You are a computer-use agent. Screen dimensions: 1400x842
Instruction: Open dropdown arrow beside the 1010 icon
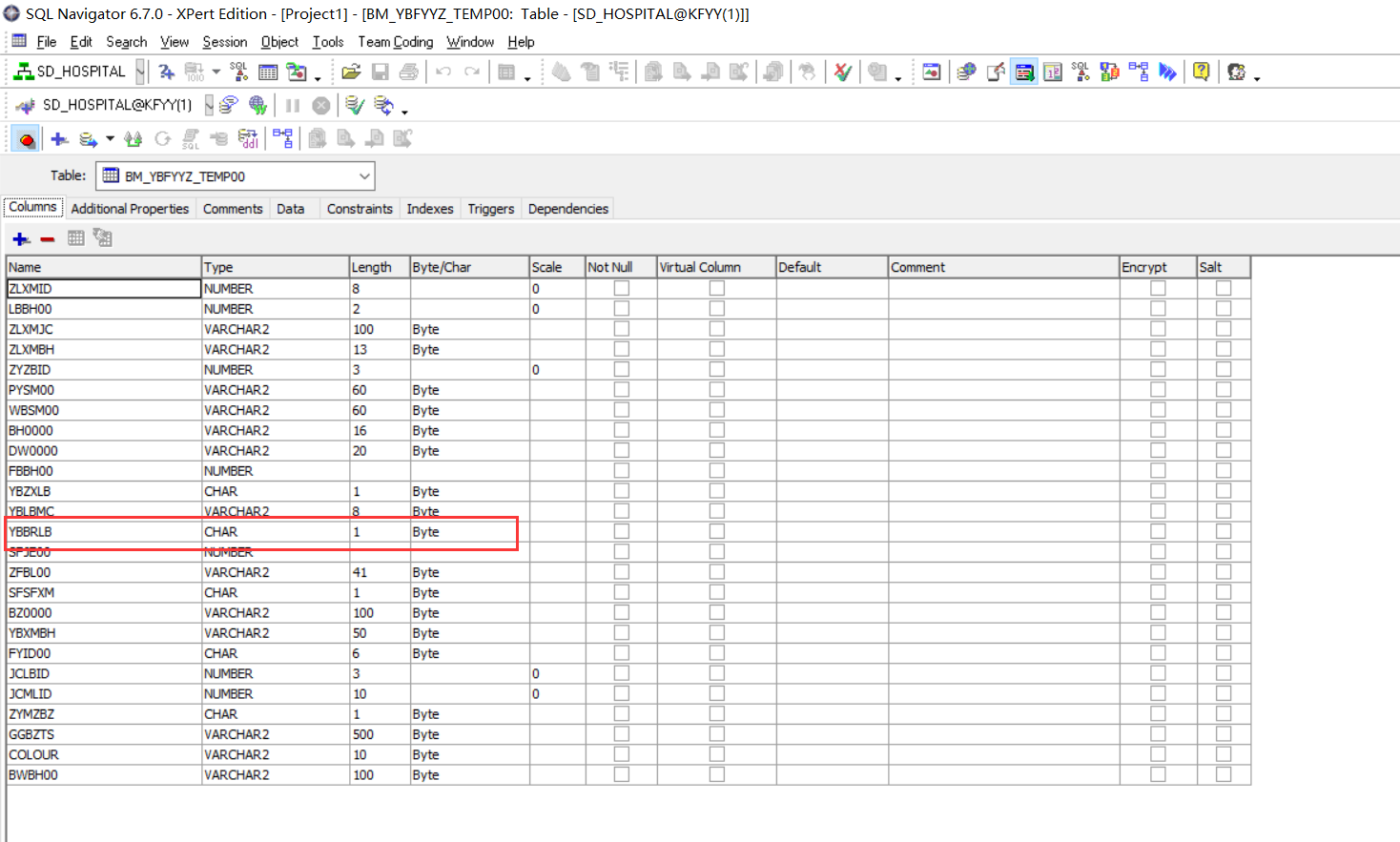click(216, 72)
